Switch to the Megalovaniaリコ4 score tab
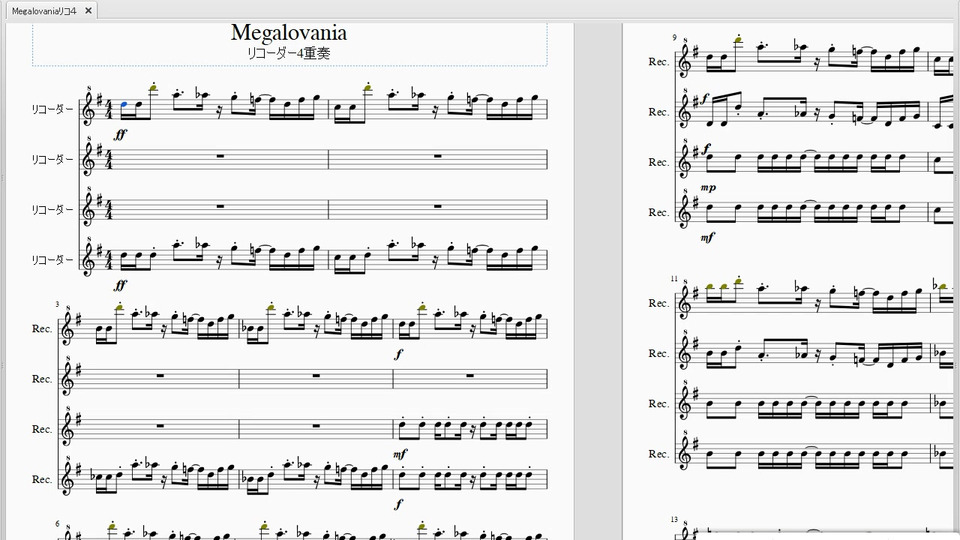This screenshot has height=540, width=960. coord(43,11)
